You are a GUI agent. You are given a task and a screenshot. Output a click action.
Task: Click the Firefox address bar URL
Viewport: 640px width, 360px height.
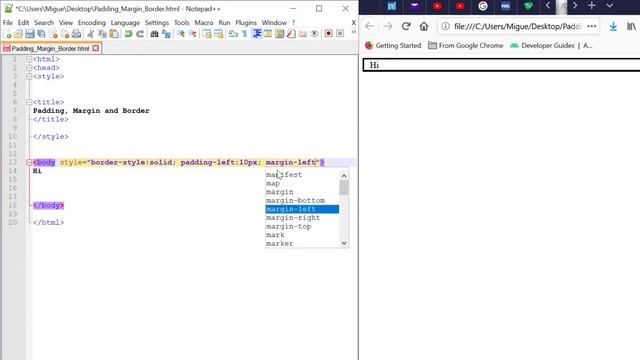[x=517, y=27]
